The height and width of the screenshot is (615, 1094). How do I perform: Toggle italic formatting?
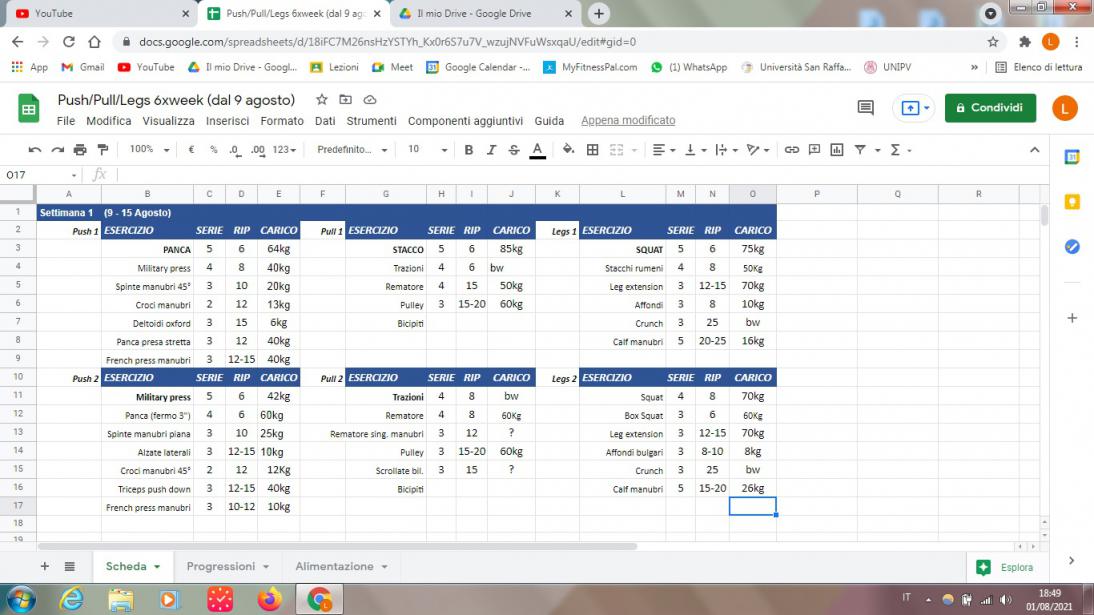(491, 149)
